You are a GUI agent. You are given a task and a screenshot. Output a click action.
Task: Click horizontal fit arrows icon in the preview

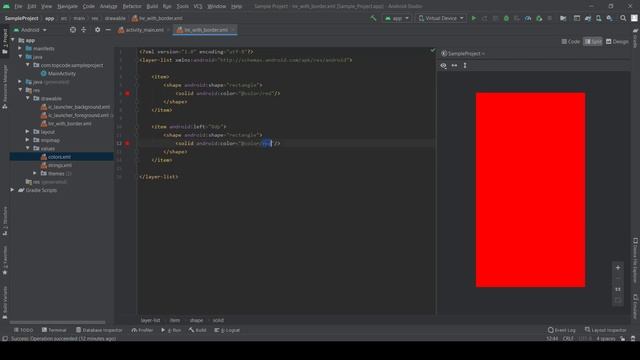[454, 66]
